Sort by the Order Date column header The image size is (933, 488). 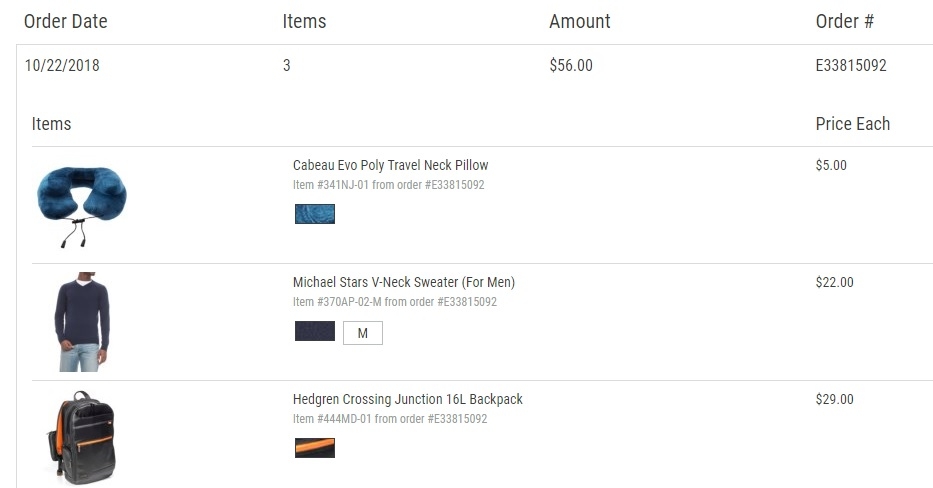pos(65,21)
